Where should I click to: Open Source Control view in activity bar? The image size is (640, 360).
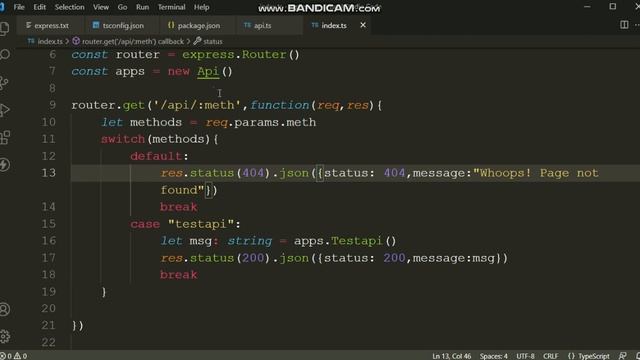click(x=4, y=82)
